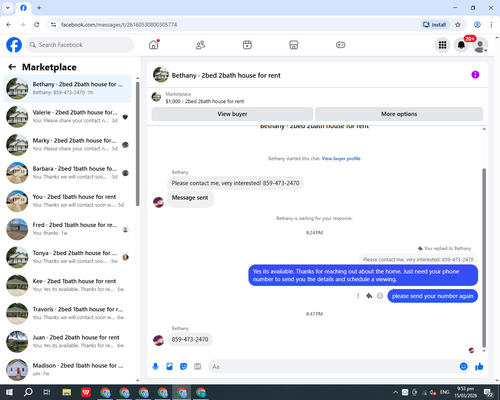This screenshot has width=500, height=400.
Task: Open the Marketplace storefront icon in top navigation
Action: pos(294,45)
